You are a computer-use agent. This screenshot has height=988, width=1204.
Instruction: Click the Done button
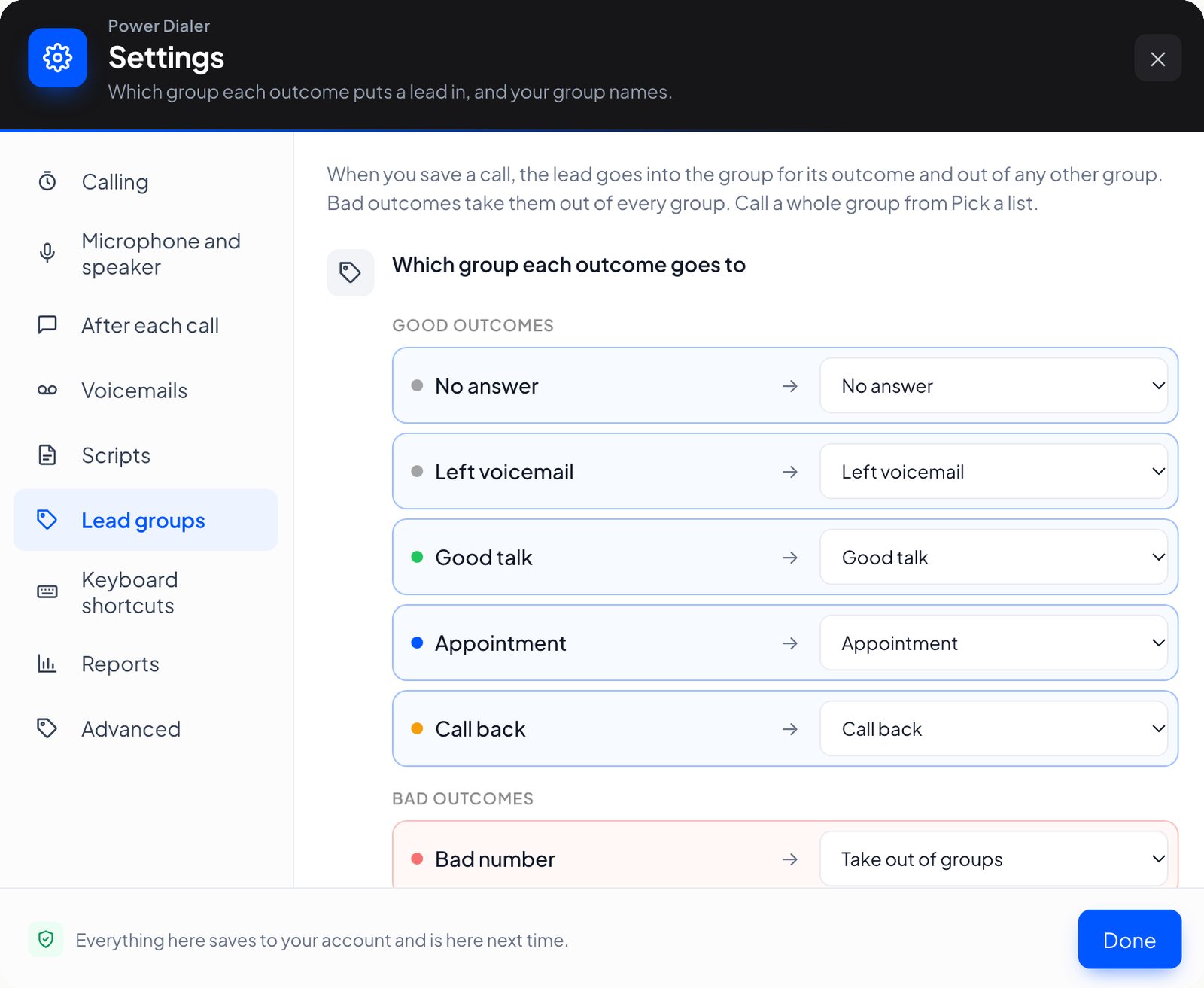1130,939
